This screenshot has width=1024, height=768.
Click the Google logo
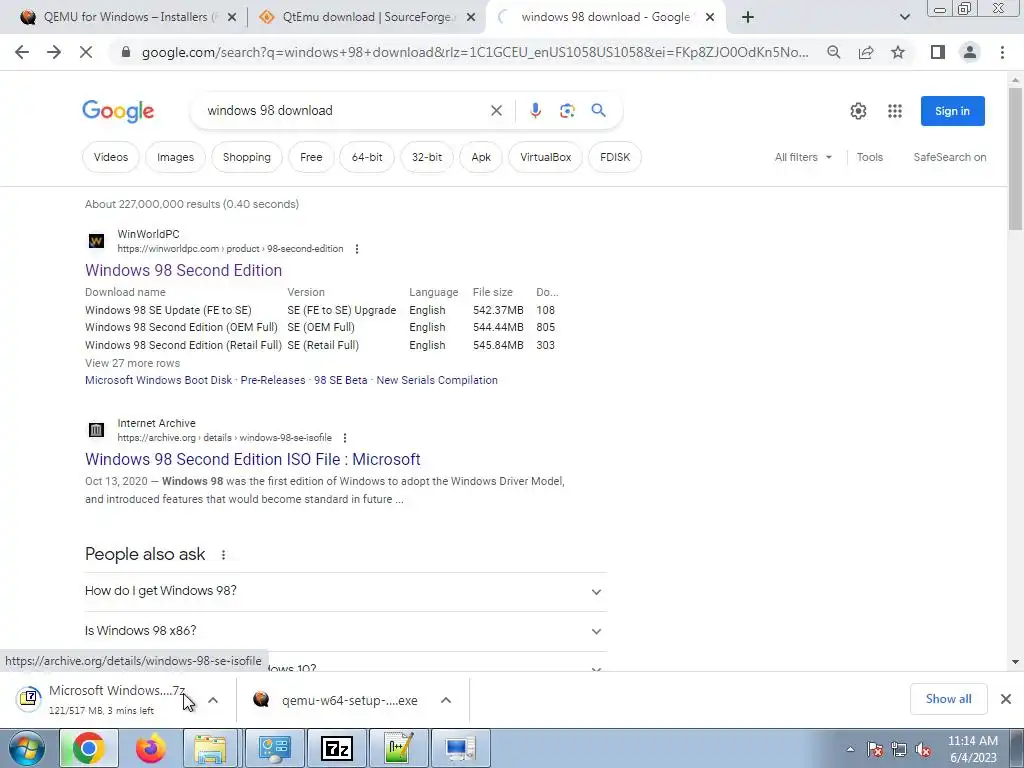[118, 111]
